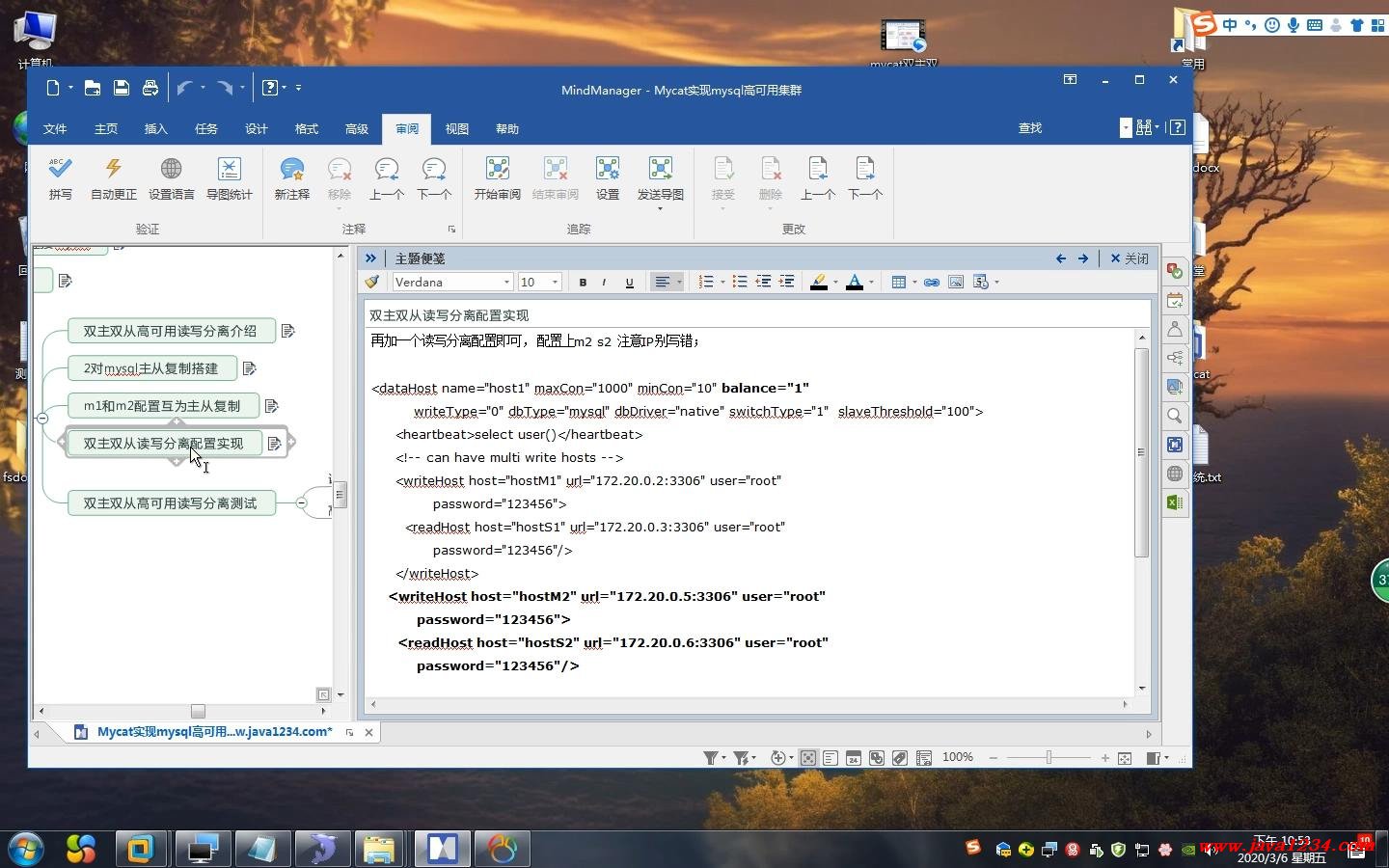1389x868 pixels.
Task: Select topic m1和m2配置互为主从复制
Action: (x=163, y=406)
